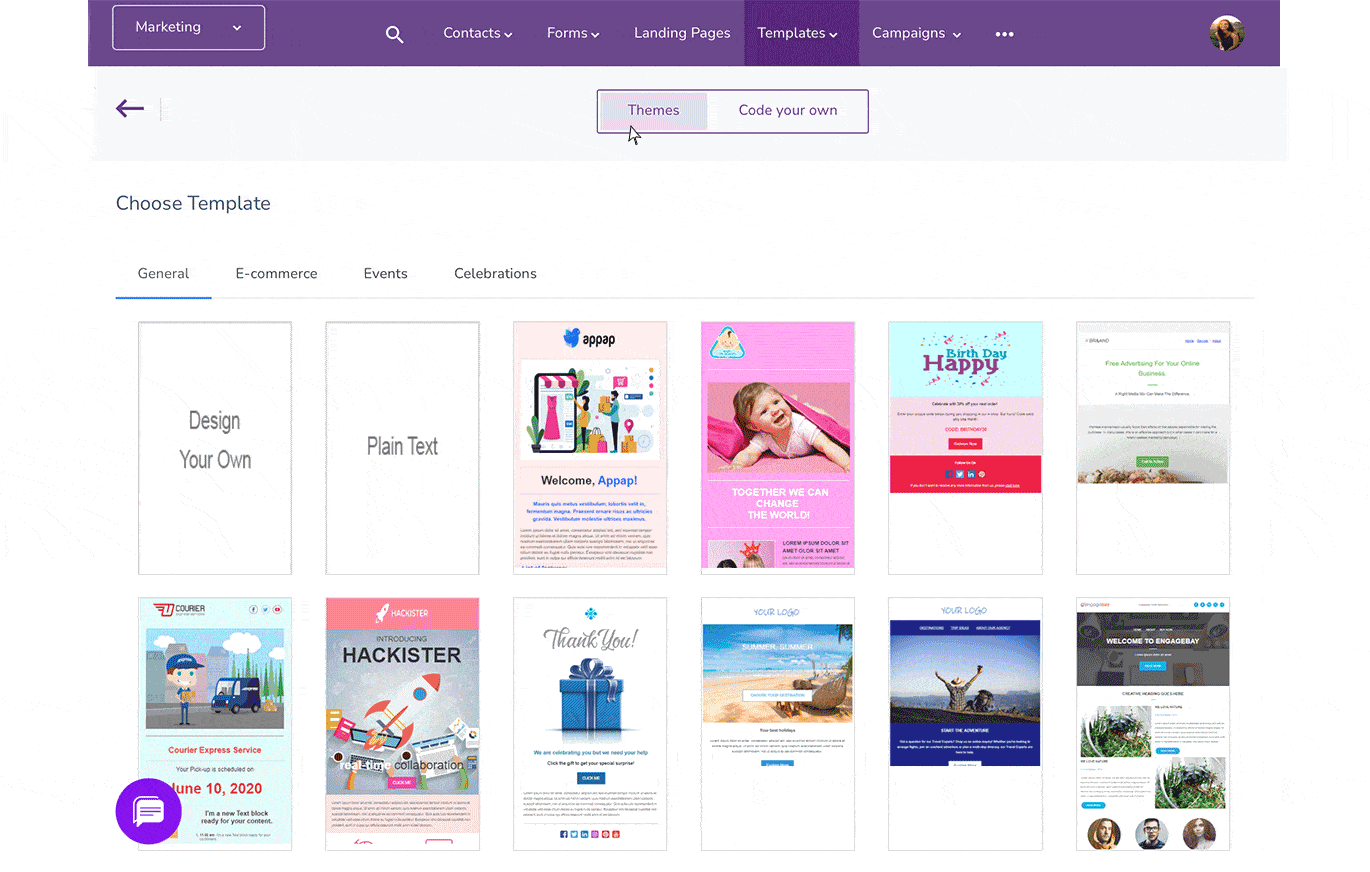Pick the Start The Adventure template

[965, 724]
